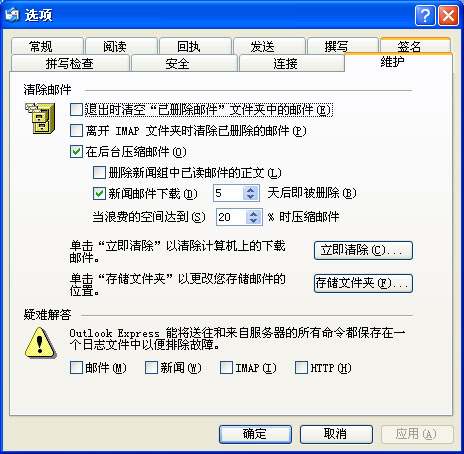
Task: Click the filing cabinet icon under 清除邮件
Action: 40,118
